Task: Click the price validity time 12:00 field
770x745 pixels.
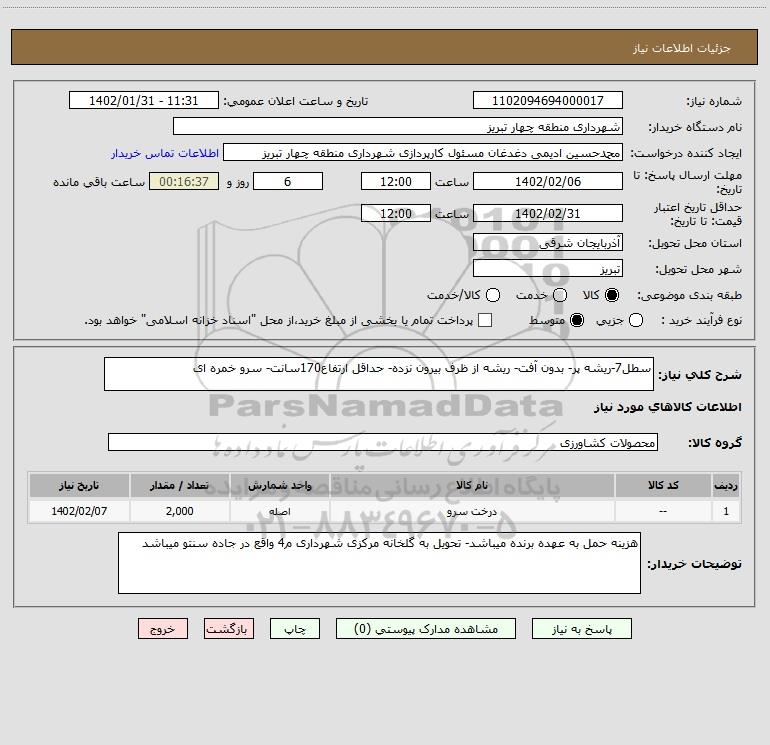Action: tap(396, 213)
